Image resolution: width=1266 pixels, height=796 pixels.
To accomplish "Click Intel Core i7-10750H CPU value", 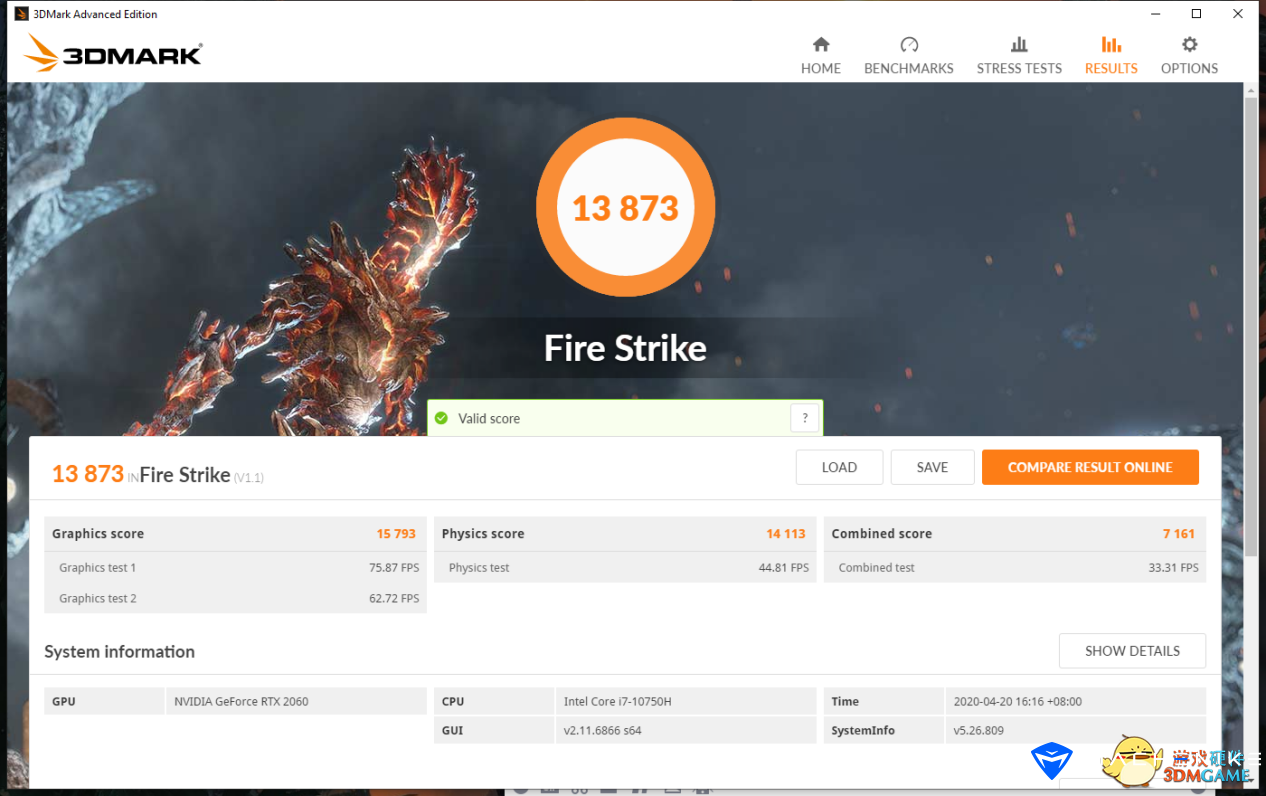I will pos(617,702).
